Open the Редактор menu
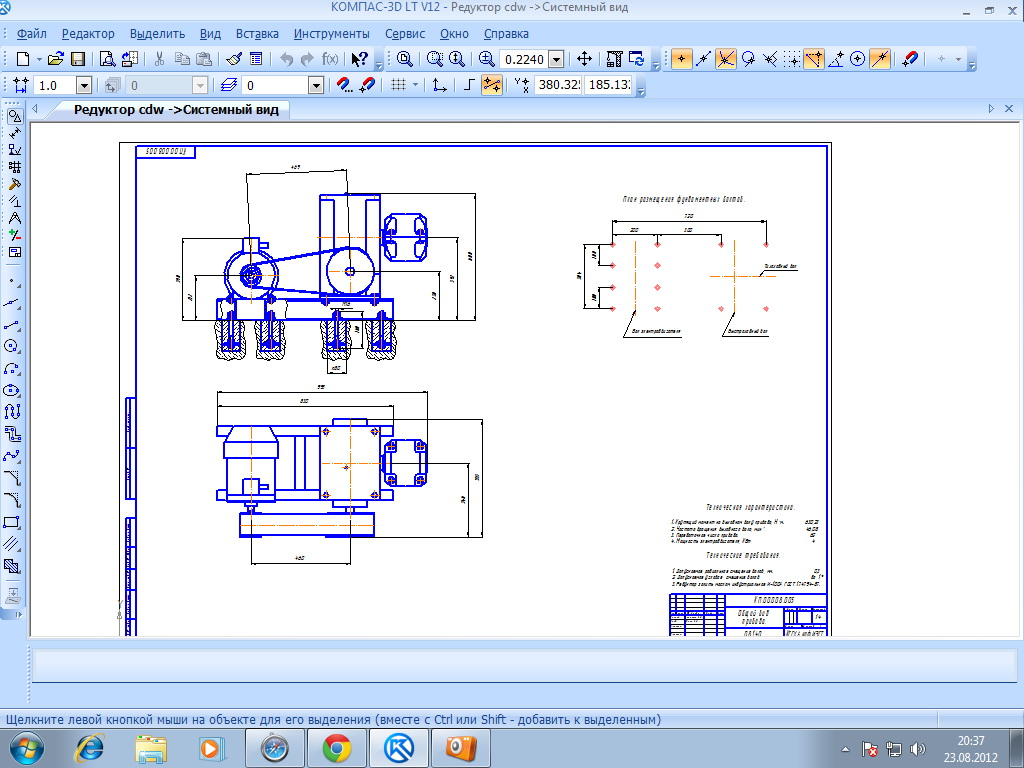 (88, 34)
